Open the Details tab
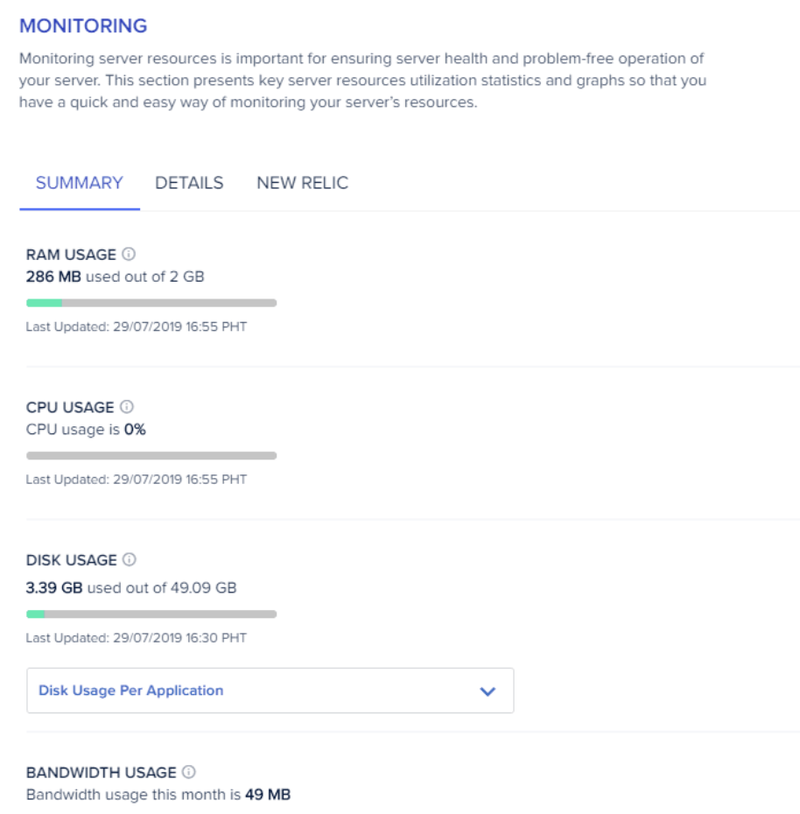This screenshot has height=814, width=800. [x=189, y=183]
